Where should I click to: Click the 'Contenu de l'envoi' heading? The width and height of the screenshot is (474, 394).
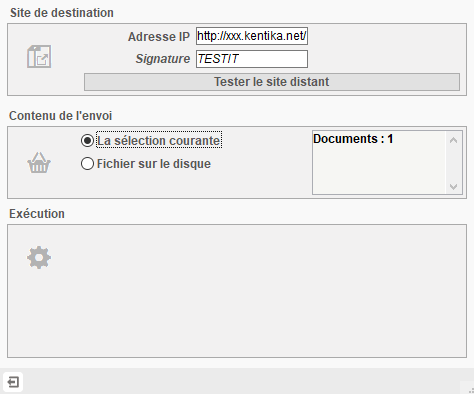pyautogui.click(x=60, y=116)
